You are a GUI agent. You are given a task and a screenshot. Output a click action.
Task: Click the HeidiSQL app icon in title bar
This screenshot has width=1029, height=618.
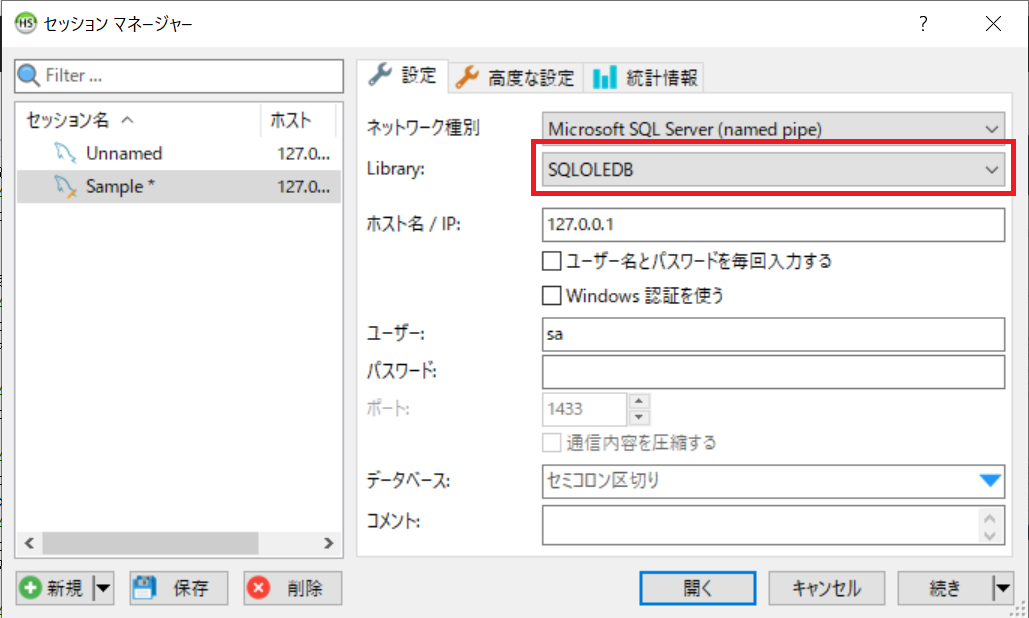click(x=26, y=24)
